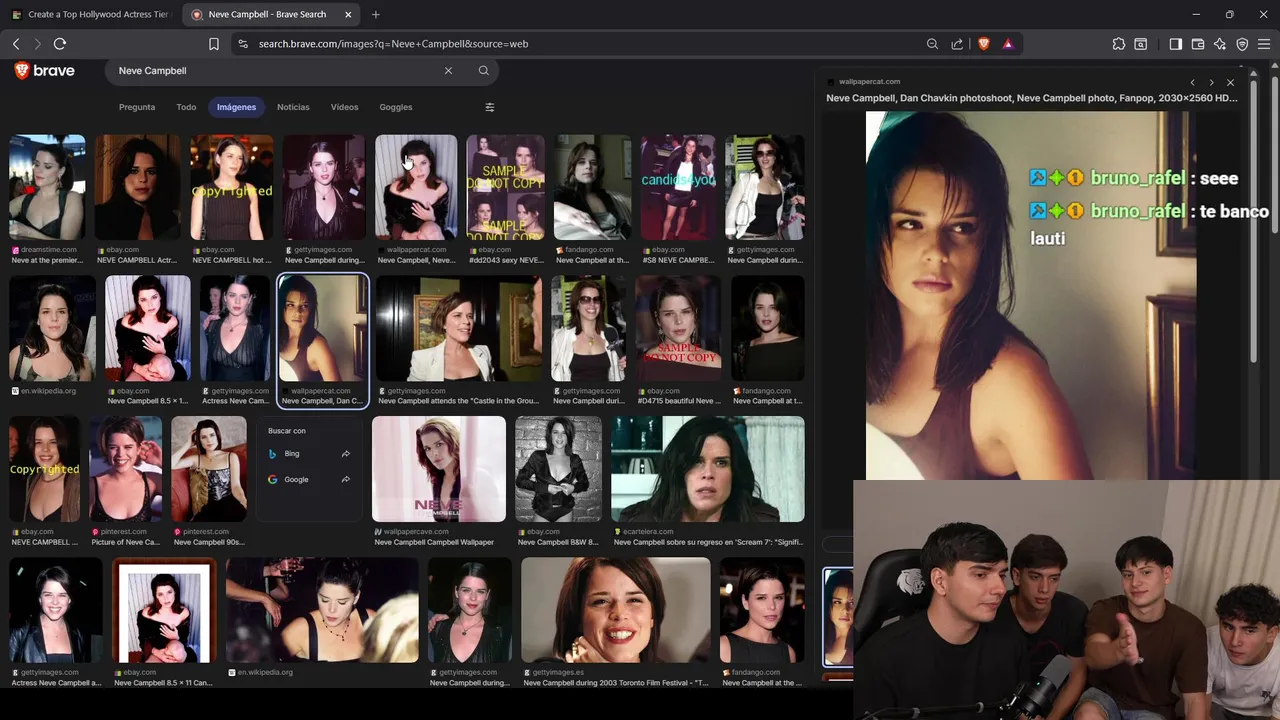Open the Videos results tab
The height and width of the screenshot is (720, 1280).
pyautogui.click(x=344, y=107)
